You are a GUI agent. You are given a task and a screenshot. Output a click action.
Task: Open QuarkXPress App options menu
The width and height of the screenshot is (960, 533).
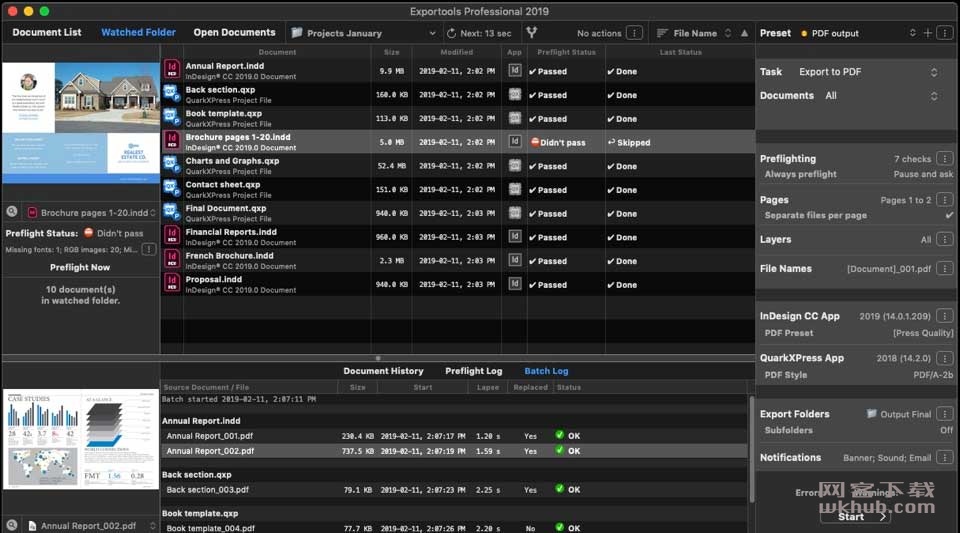click(x=945, y=358)
